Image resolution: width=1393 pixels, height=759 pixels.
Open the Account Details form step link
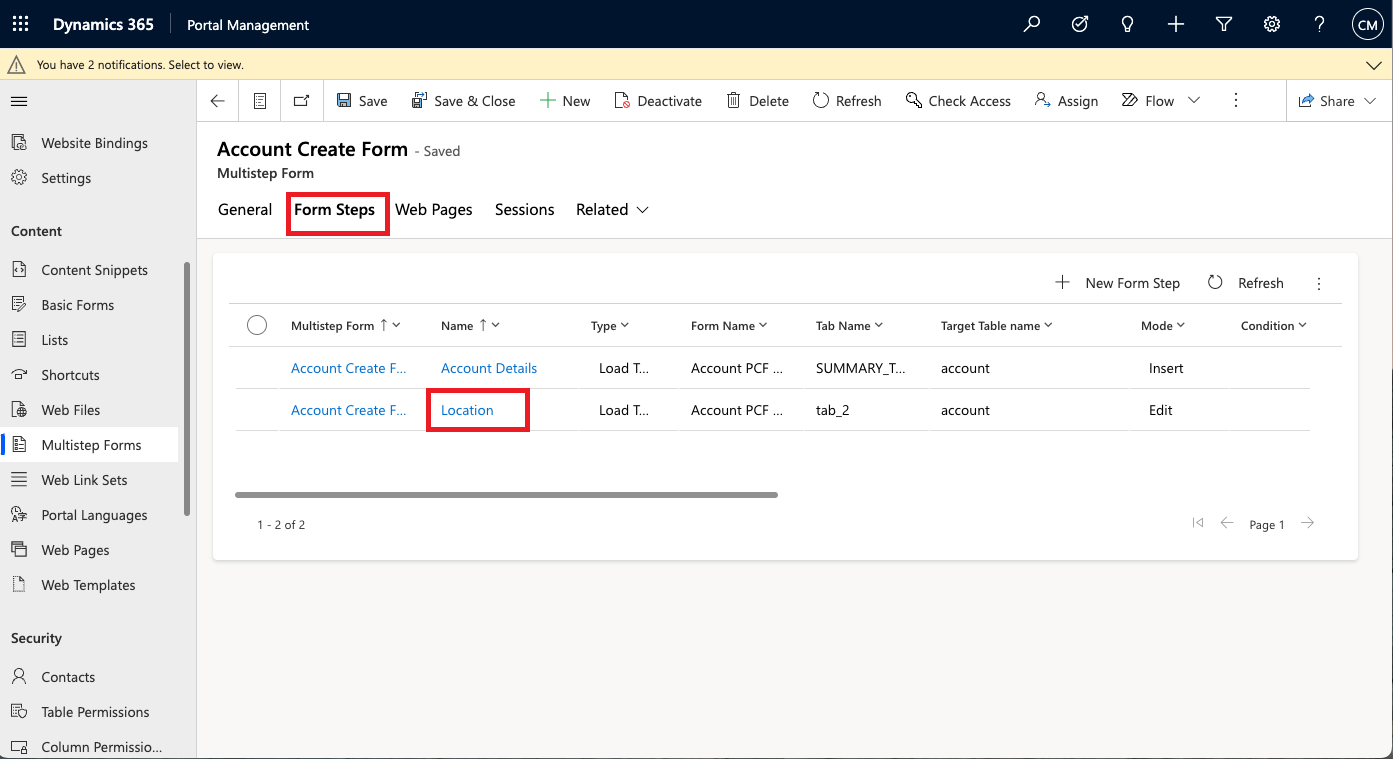(489, 368)
